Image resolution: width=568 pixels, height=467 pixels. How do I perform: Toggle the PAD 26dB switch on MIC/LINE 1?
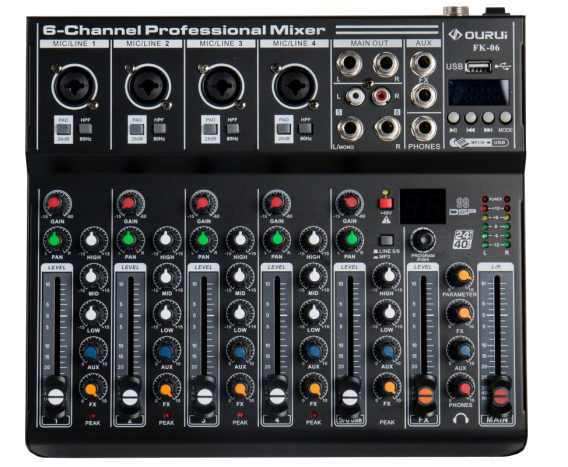coord(63,129)
